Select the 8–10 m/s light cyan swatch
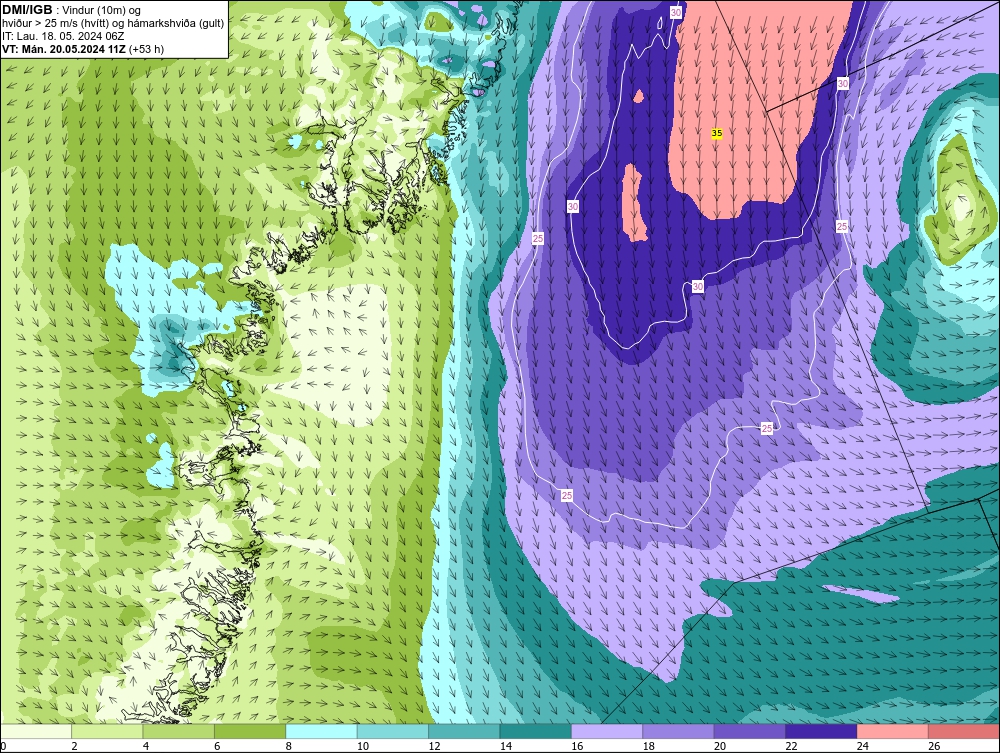This screenshot has height=753, width=1000. 321,731
